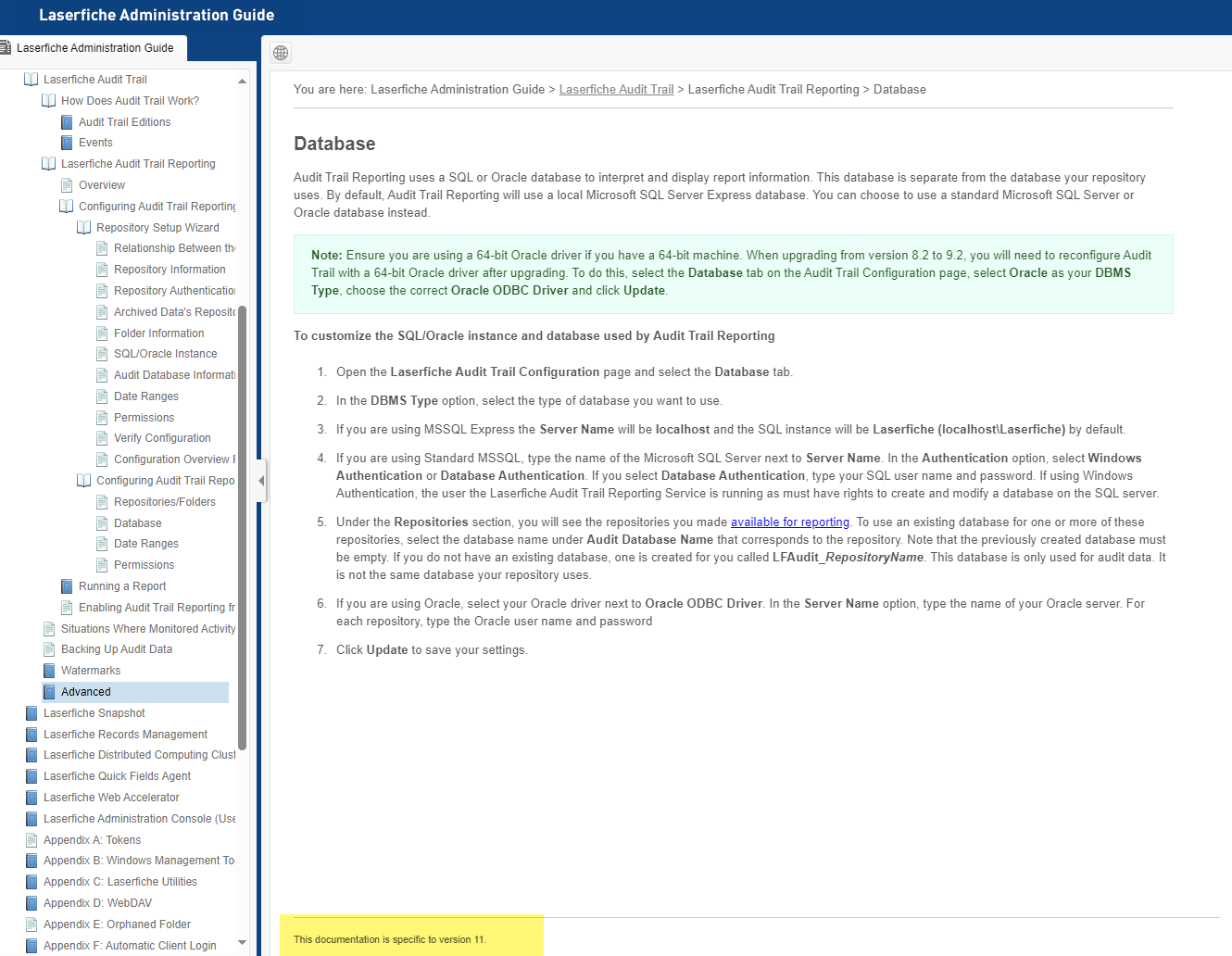1232x956 pixels.
Task: Click the page icon beside Verify Configuration
Action: click(102, 438)
